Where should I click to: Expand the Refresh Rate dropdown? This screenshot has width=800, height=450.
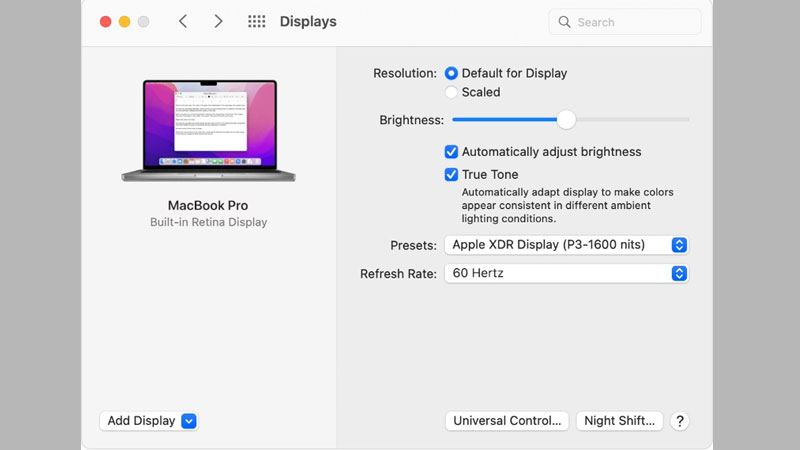566,273
